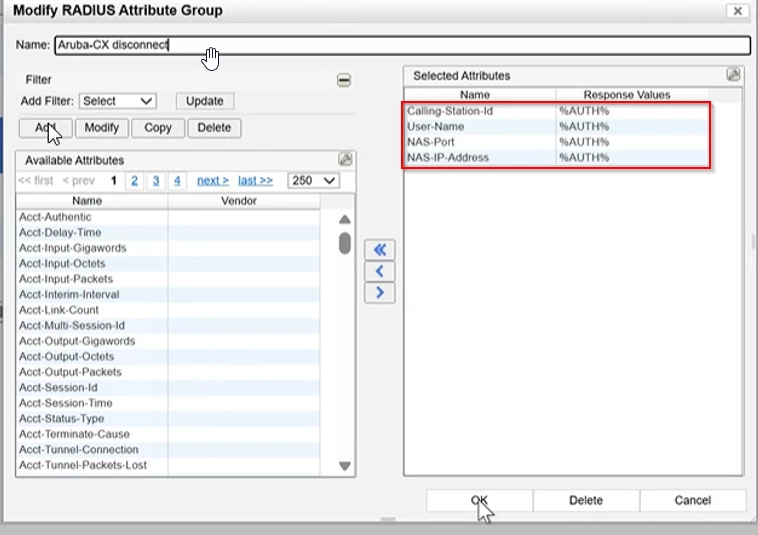The width and height of the screenshot is (758, 535).
Task: Select Acct-Session-Time attribute
Action: tap(168, 403)
